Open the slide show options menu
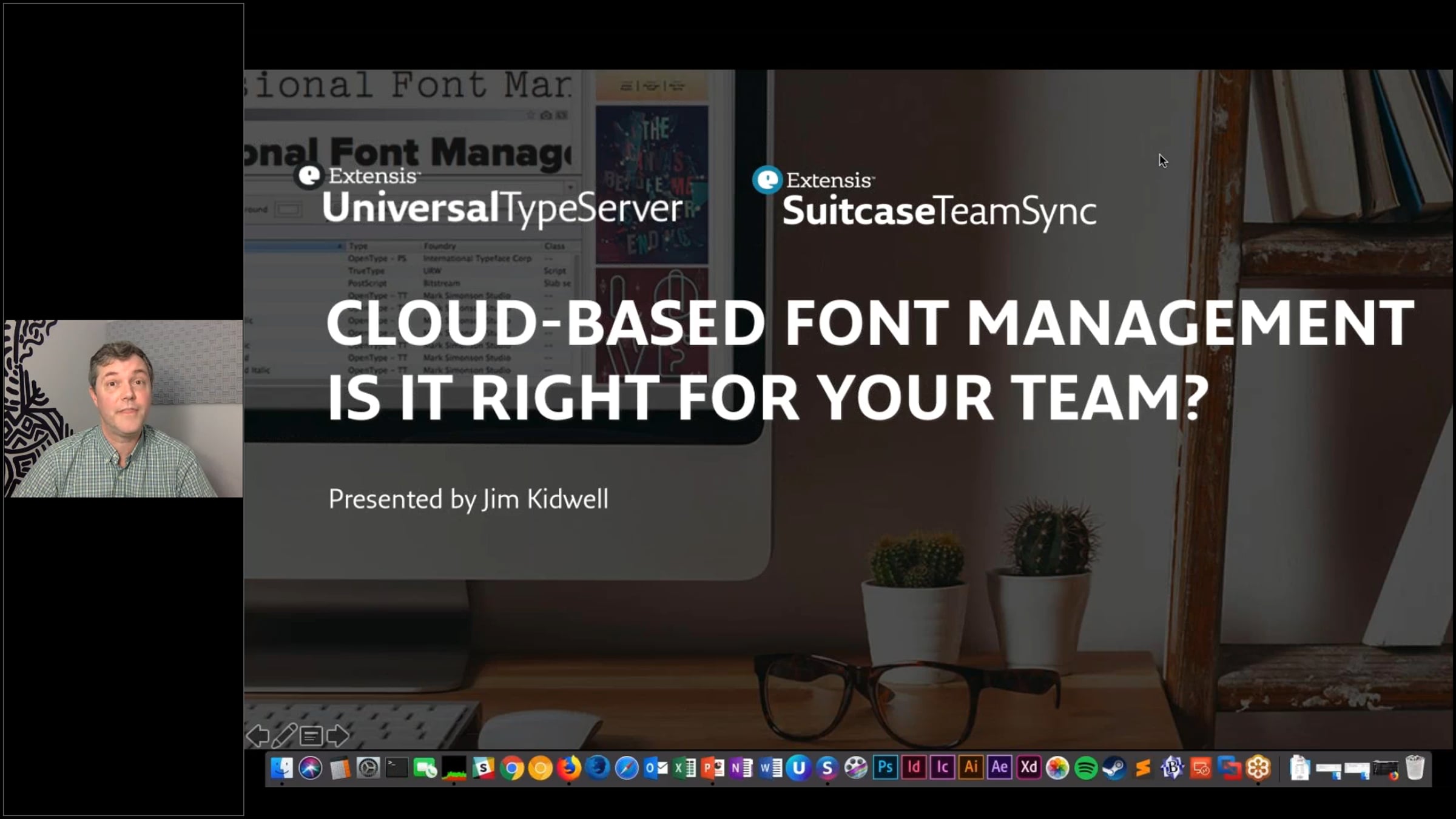Screen dimensions: 1456x819 [x=311, y=736]
